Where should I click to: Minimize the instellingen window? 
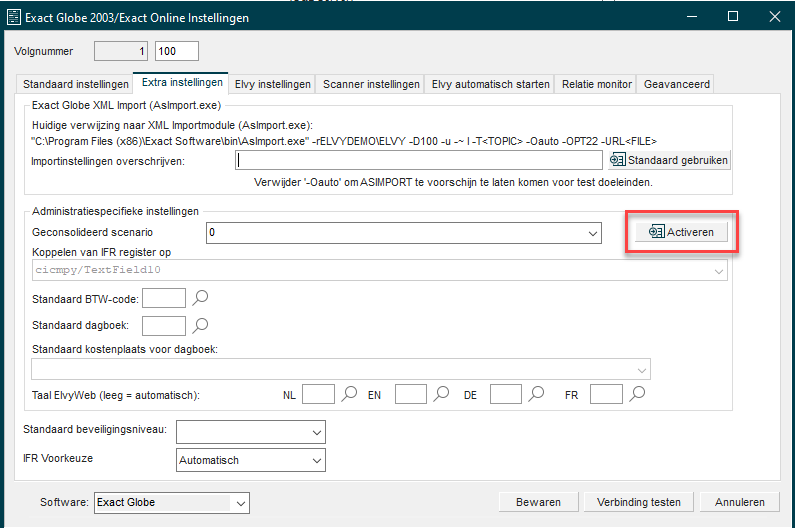(692, 17)
